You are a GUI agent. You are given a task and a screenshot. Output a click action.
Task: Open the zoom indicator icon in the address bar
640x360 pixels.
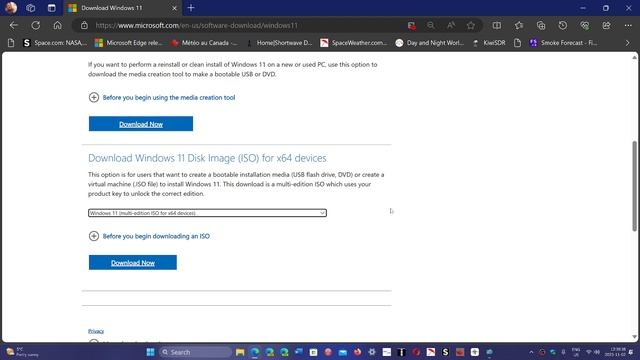(431, 25)
